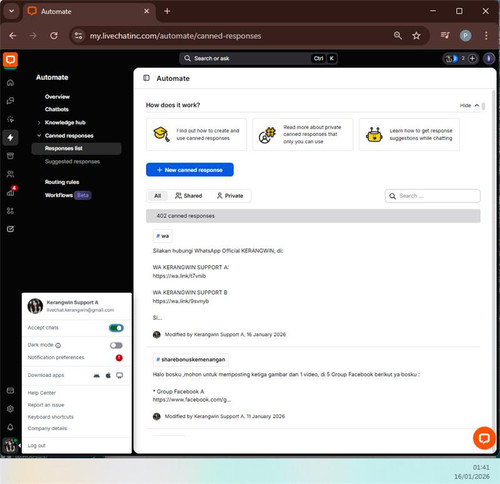The width and height of the screenshot is (500, 484).
Task: Click the browser zoom magnifier icon
Action: coord(398,36)
